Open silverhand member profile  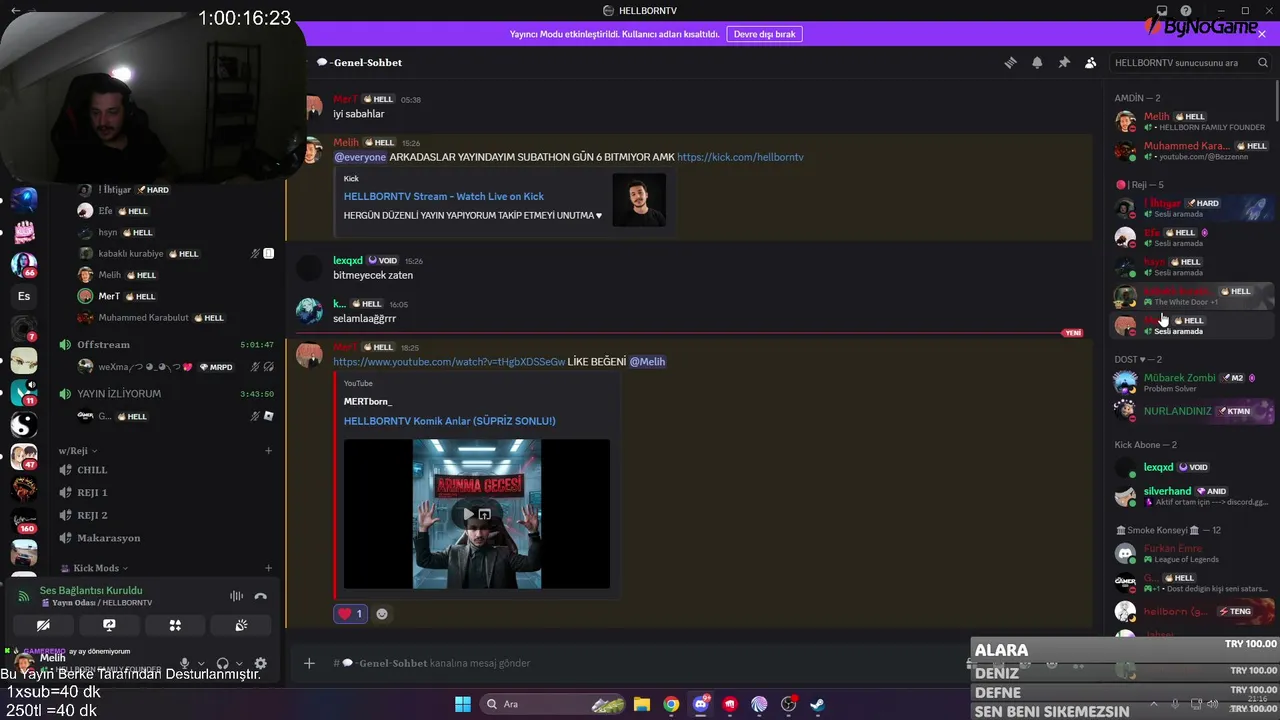(1194, 496)
